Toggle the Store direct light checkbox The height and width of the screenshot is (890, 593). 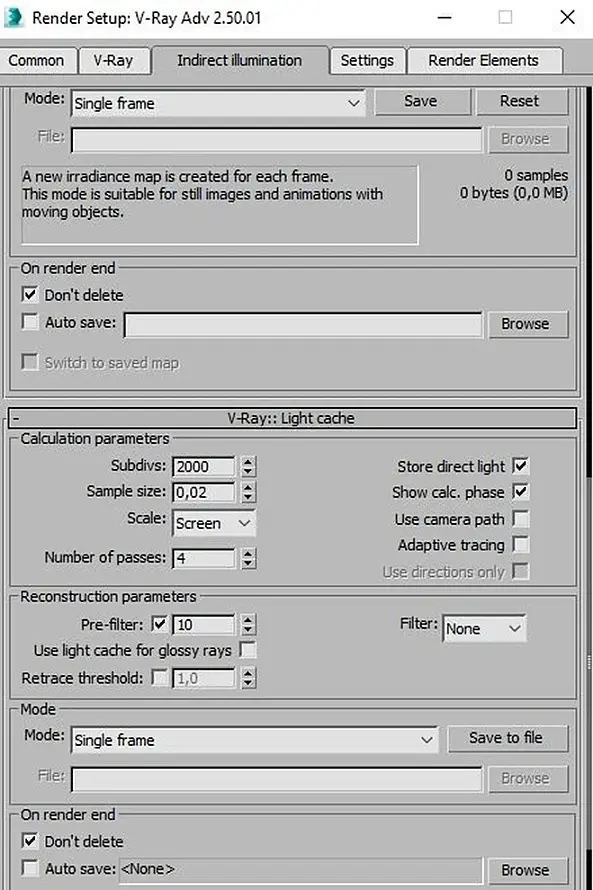(x=520, y=466)
